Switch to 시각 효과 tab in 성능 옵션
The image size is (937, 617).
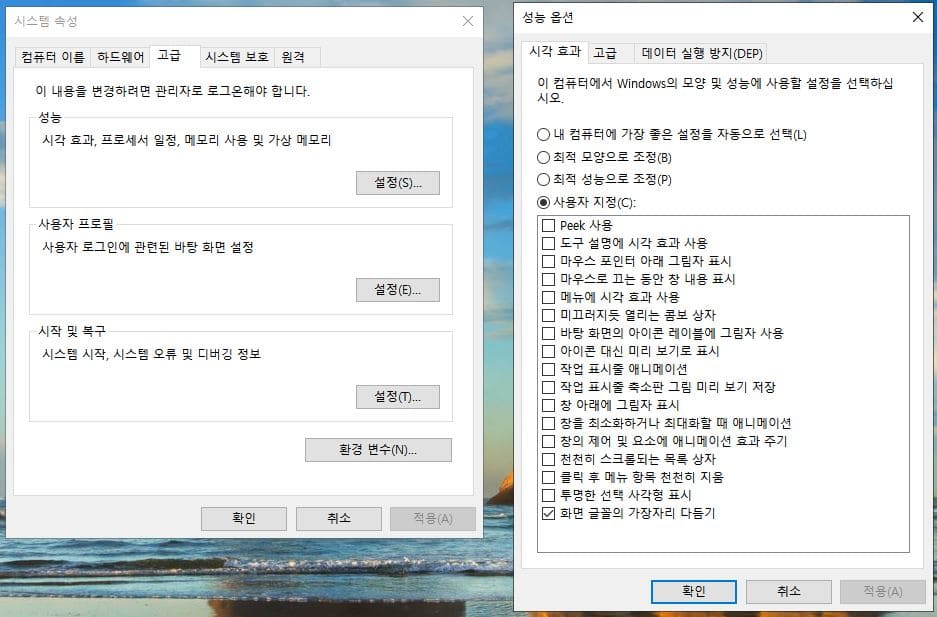pyautogui.click(x=555, y=52)
